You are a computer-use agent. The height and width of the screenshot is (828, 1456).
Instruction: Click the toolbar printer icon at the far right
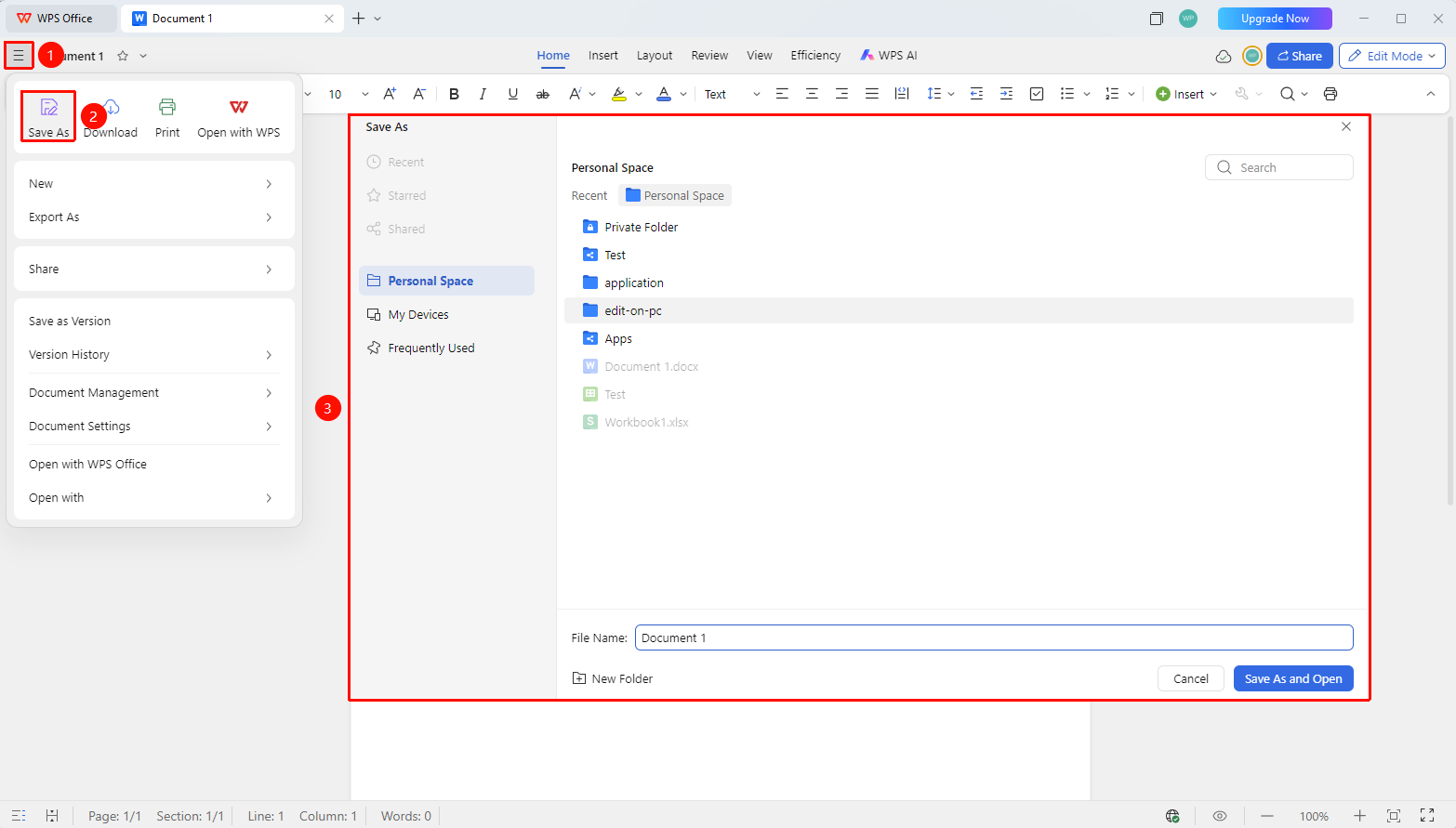(x=1330, y=94)
